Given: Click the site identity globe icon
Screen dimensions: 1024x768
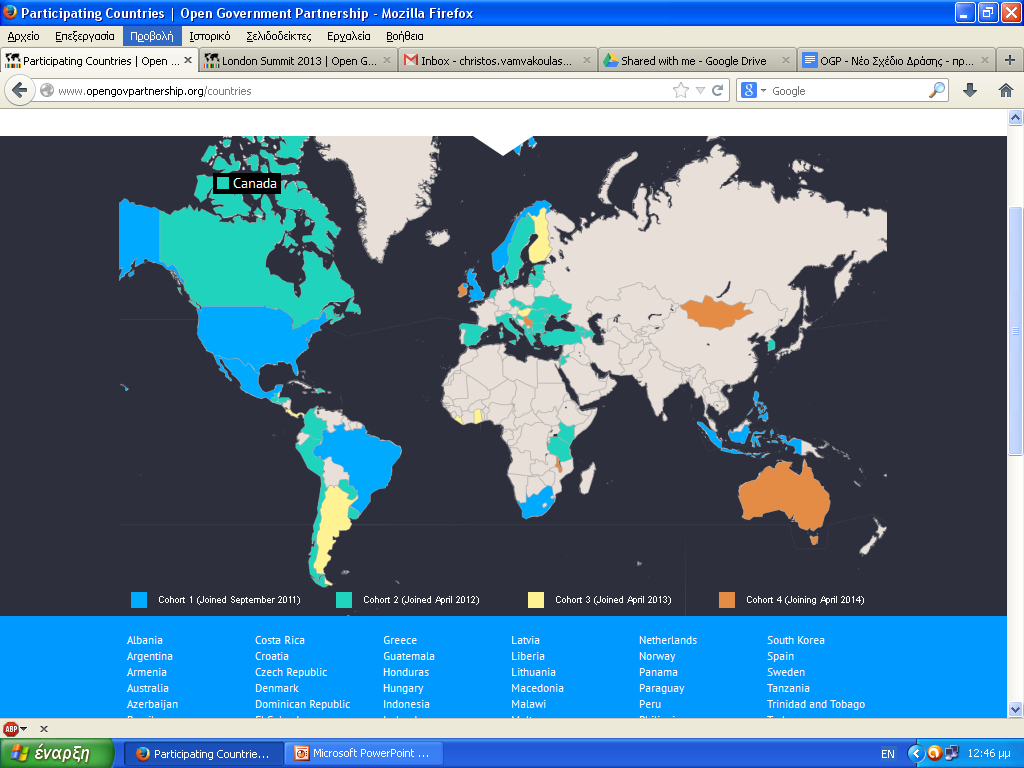Looking at the screenshot, I should click(47, 90).
